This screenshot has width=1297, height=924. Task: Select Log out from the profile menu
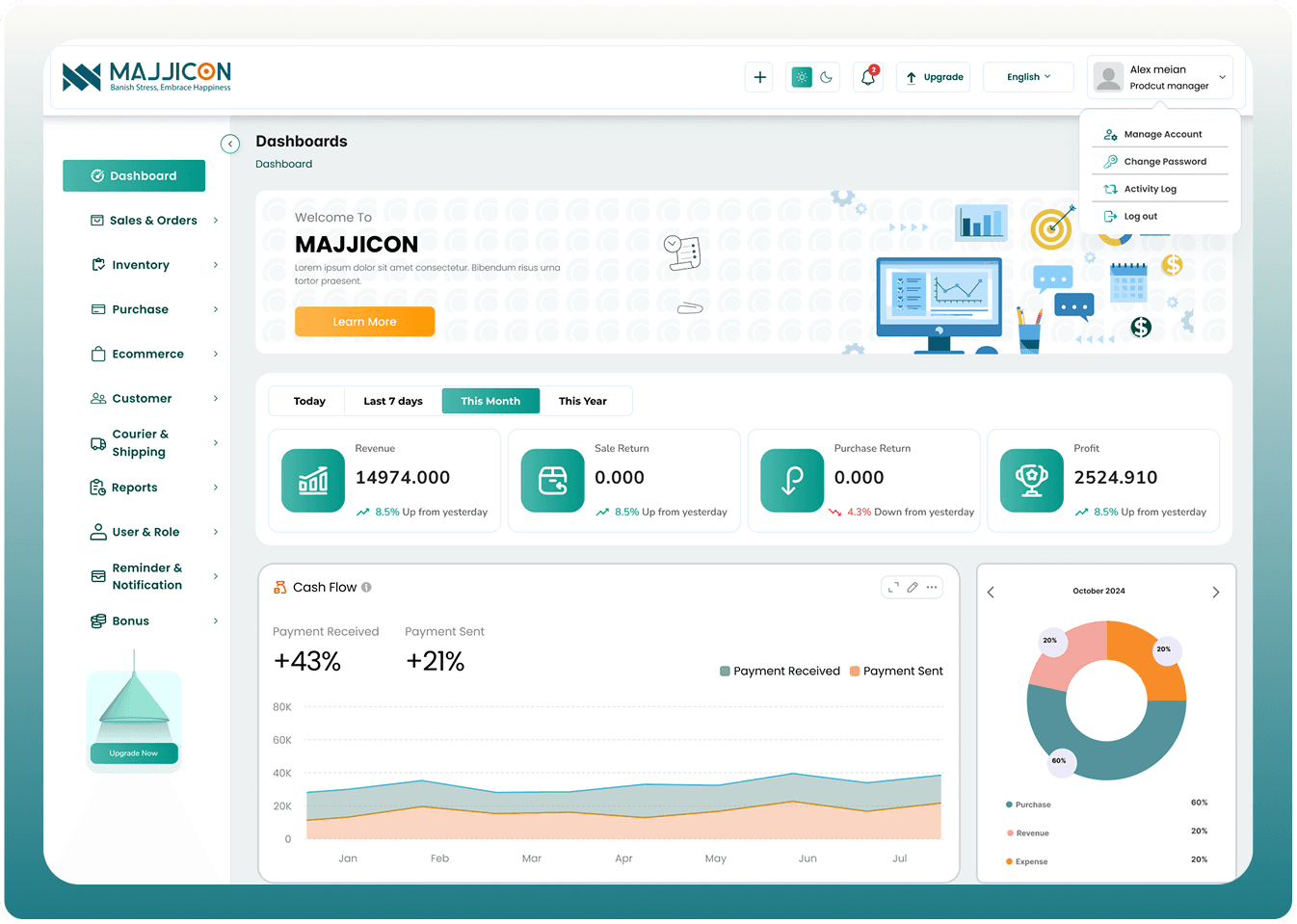click(1140, 217)
